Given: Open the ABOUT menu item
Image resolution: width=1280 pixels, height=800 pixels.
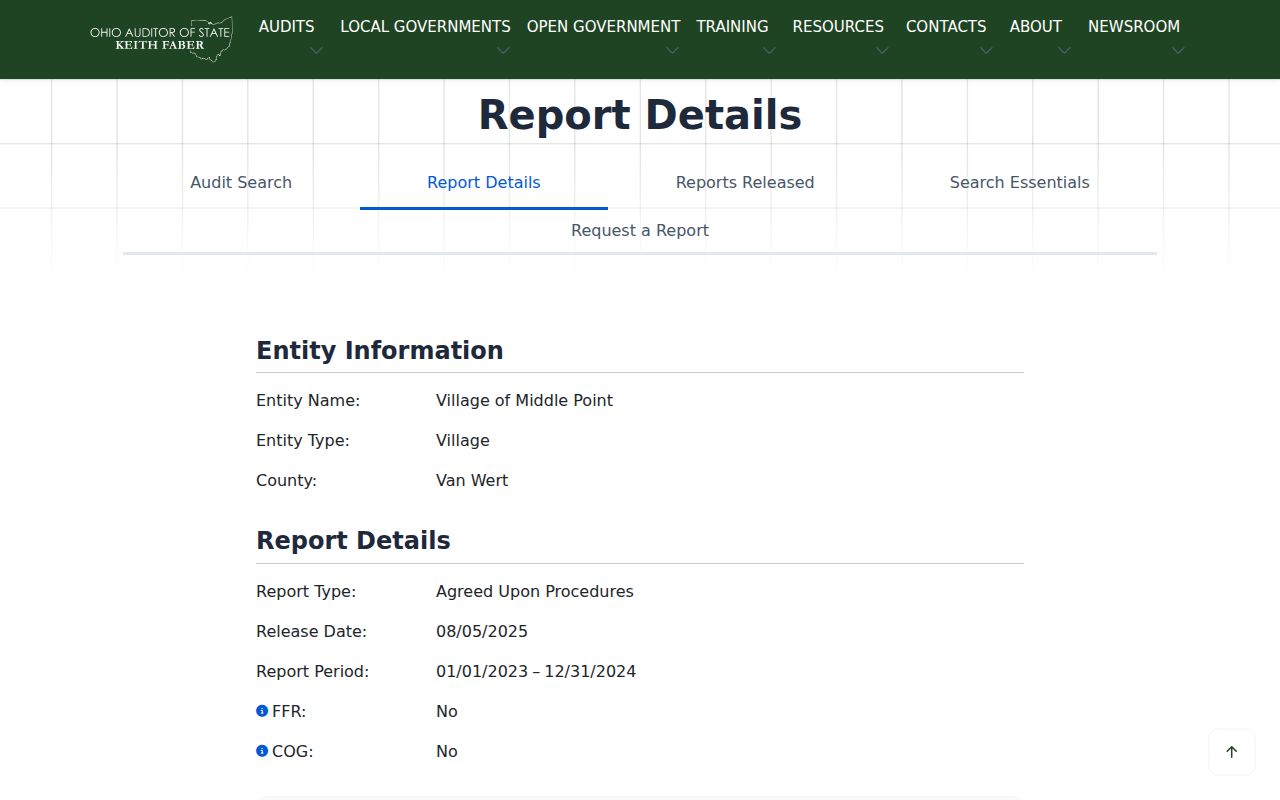Looking at the screenshot, I should 1035,27.
